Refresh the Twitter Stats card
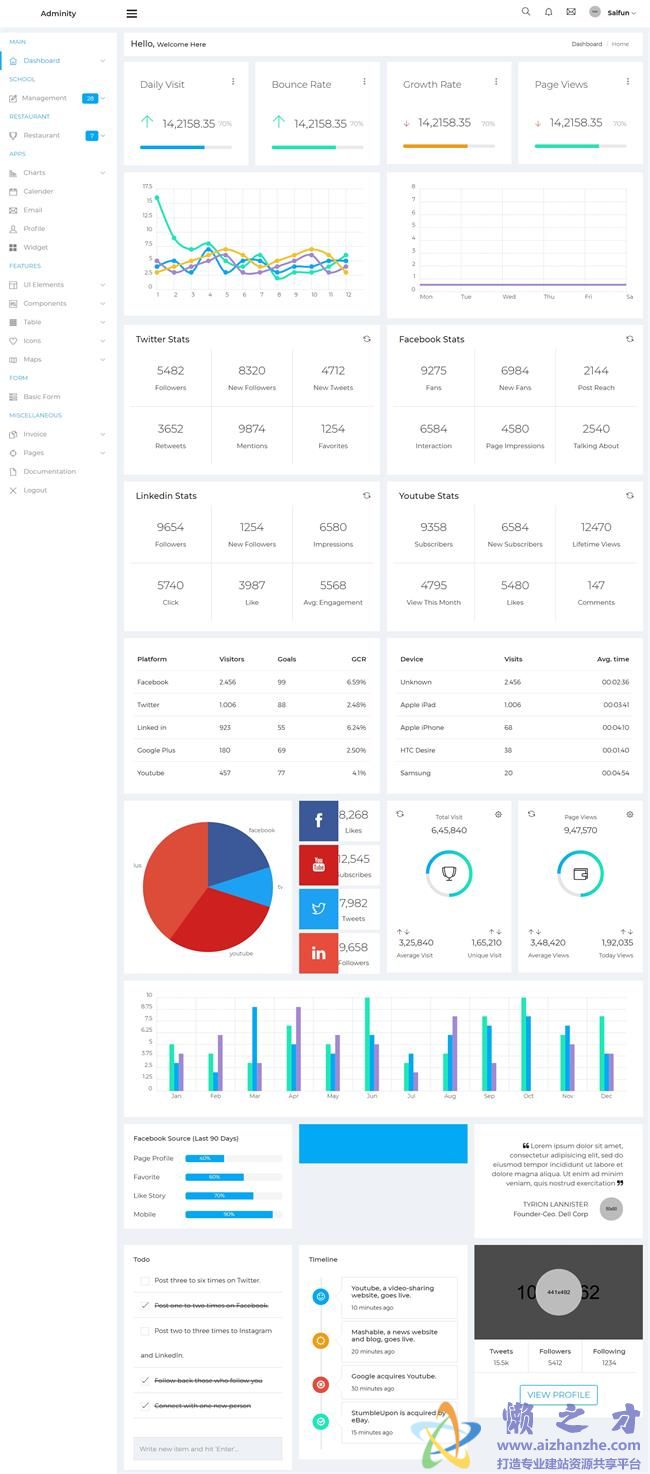This screenshot has height=1474, width=650. [x=366, y=339]
